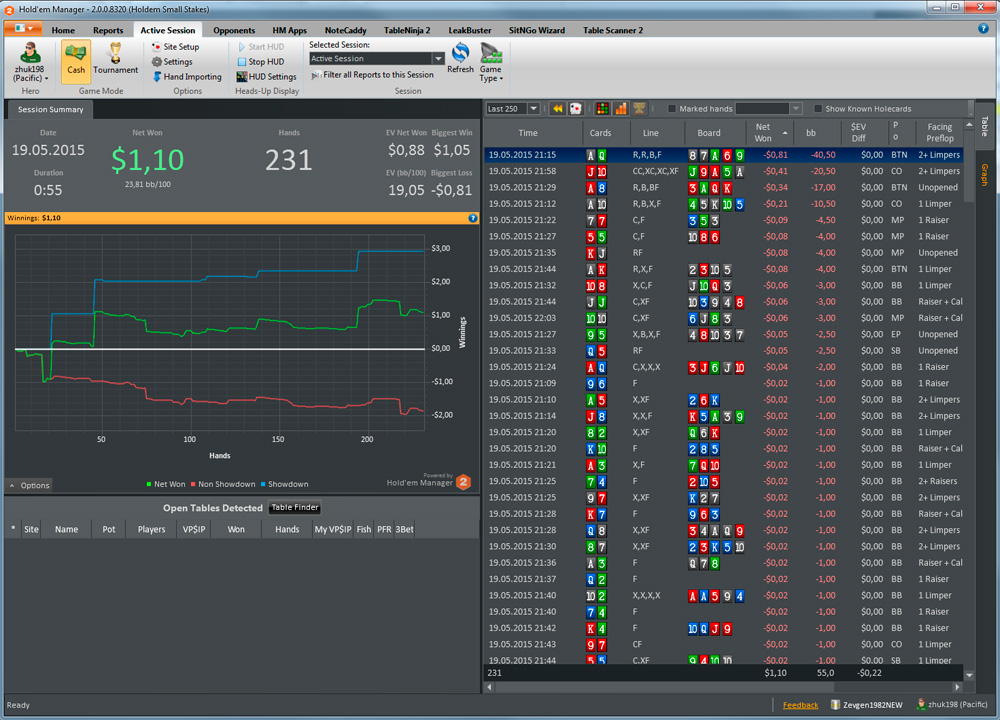The width and height of the screenshot is (1000, 720).
Task: Click the orange bar chart icon
Action: (621, 108)
